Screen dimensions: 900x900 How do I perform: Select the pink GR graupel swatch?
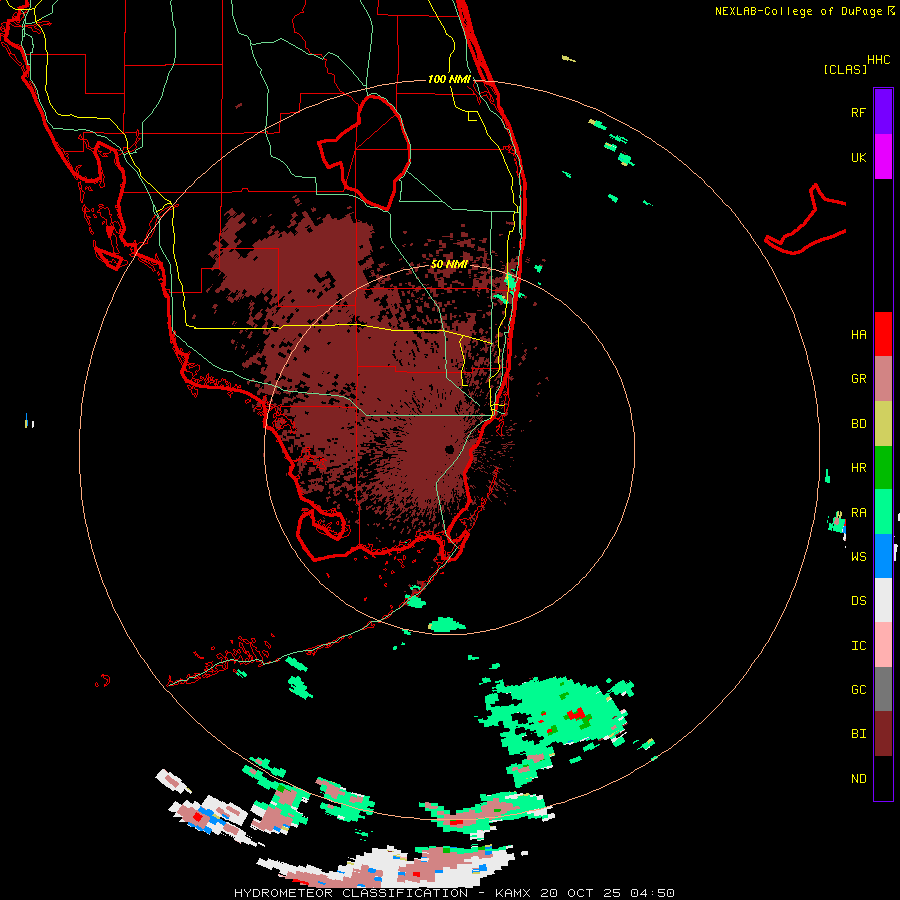click(883, 379)
